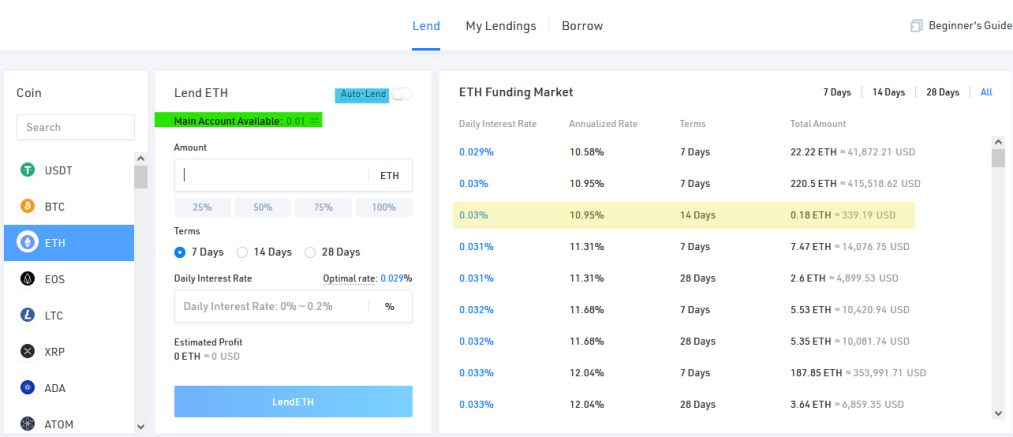Pick the EOS coin icon
Screen dimensions: 1013x437
27,279
